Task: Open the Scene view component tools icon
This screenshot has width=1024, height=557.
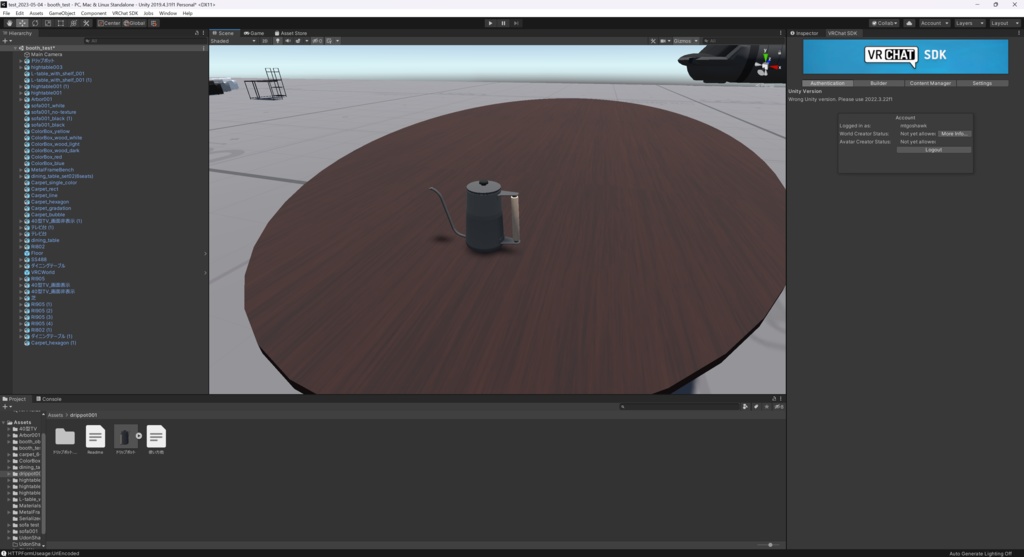Action: click(x=652, y=40)
